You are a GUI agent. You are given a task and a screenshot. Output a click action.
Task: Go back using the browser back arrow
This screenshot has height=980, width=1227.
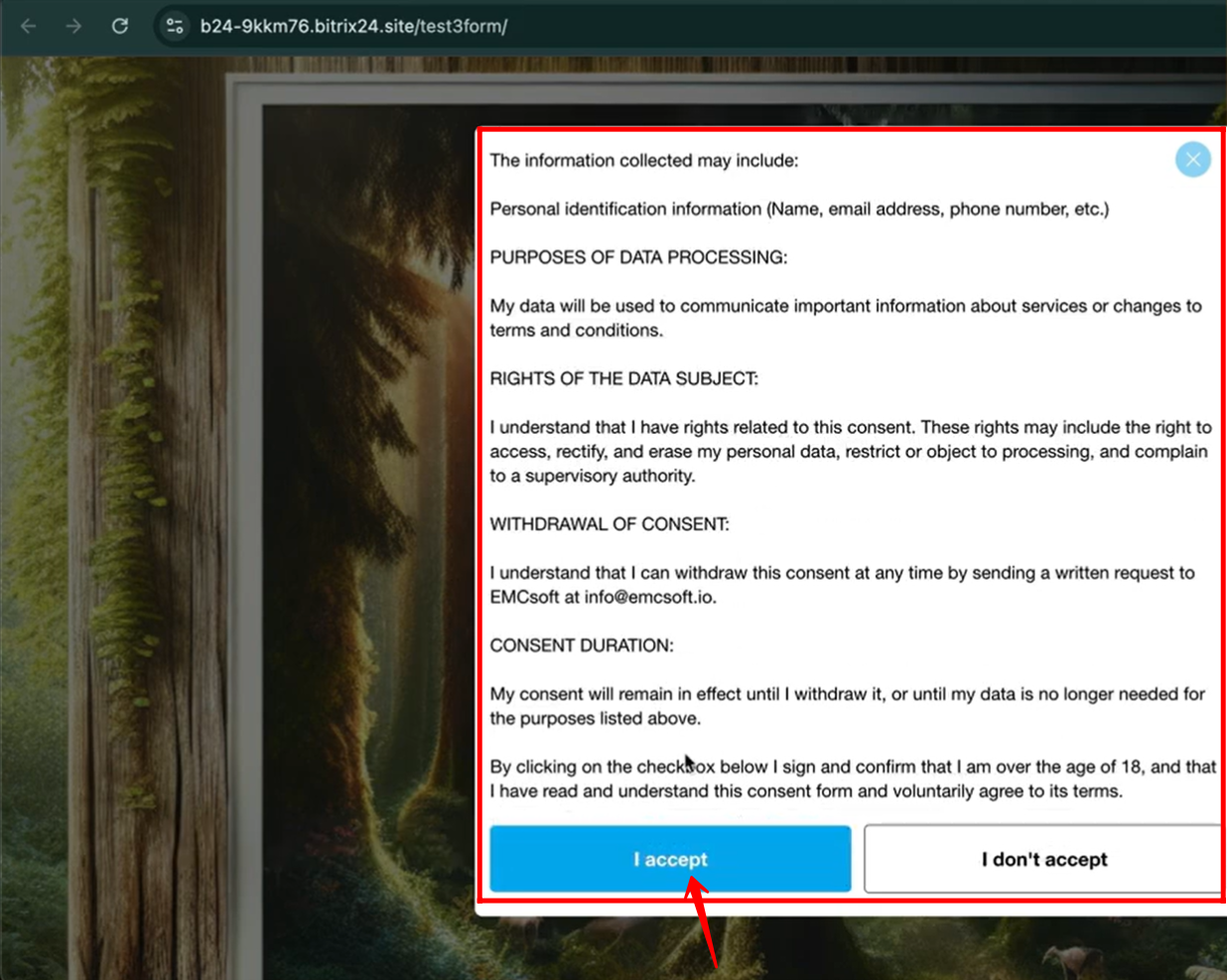29,26
